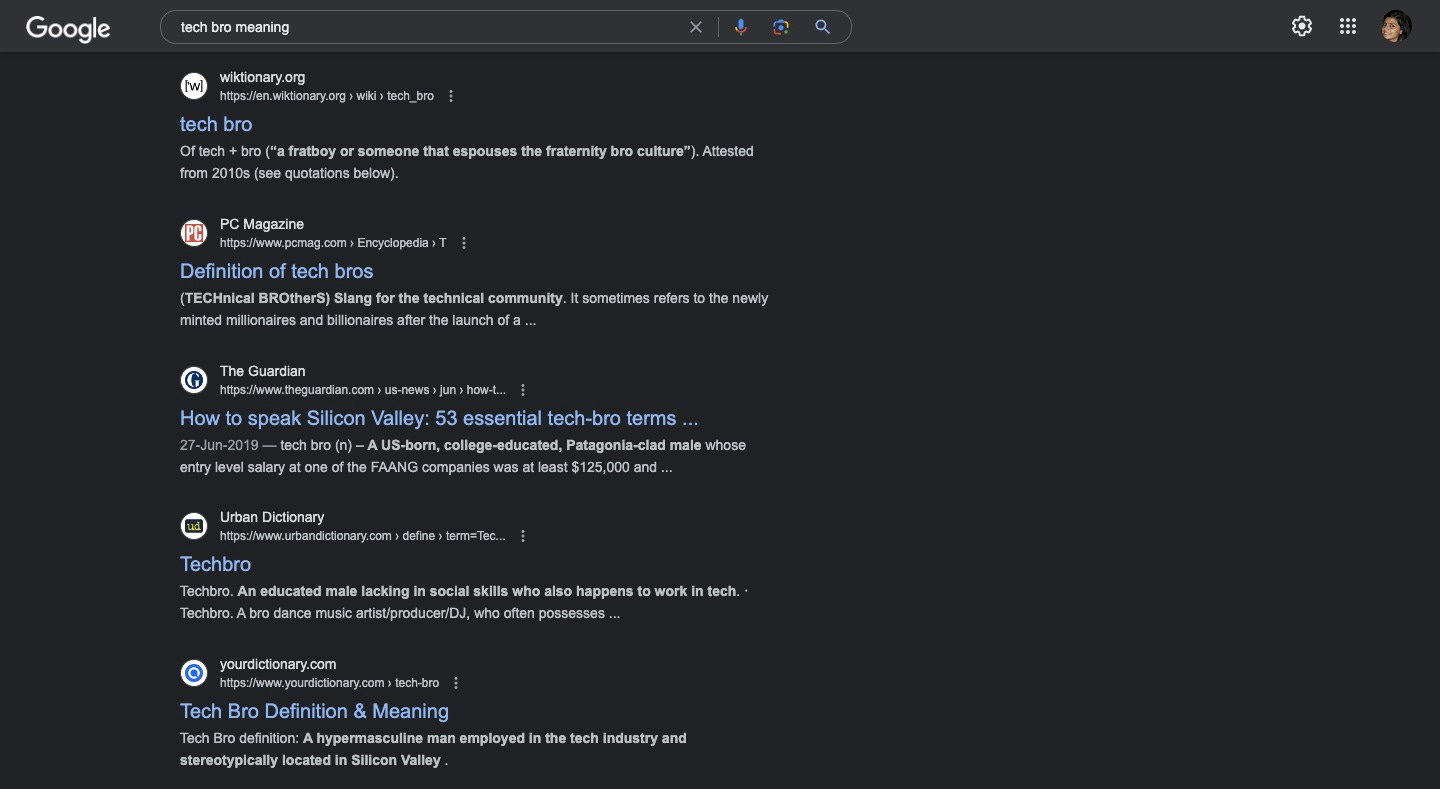The height and width of the screenshot is (789, 1440).
Task: Click the 'wiktionary.org' site name
Action: (x=263, y=77)
